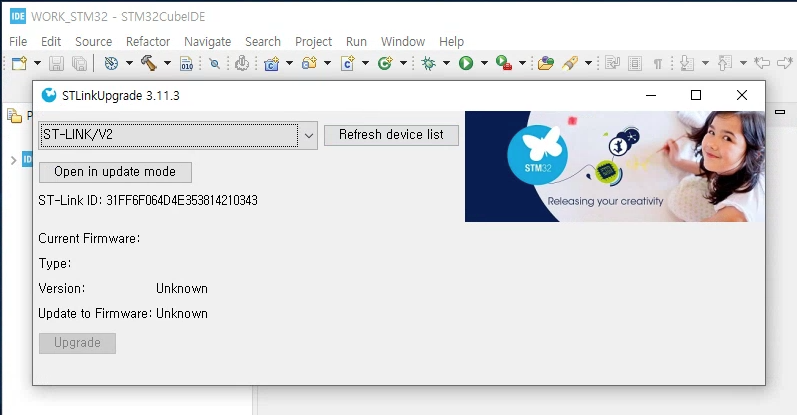Screen dimensions: 797x415
Task: Open the Refactor menu
Action: [x=148, y=42]
